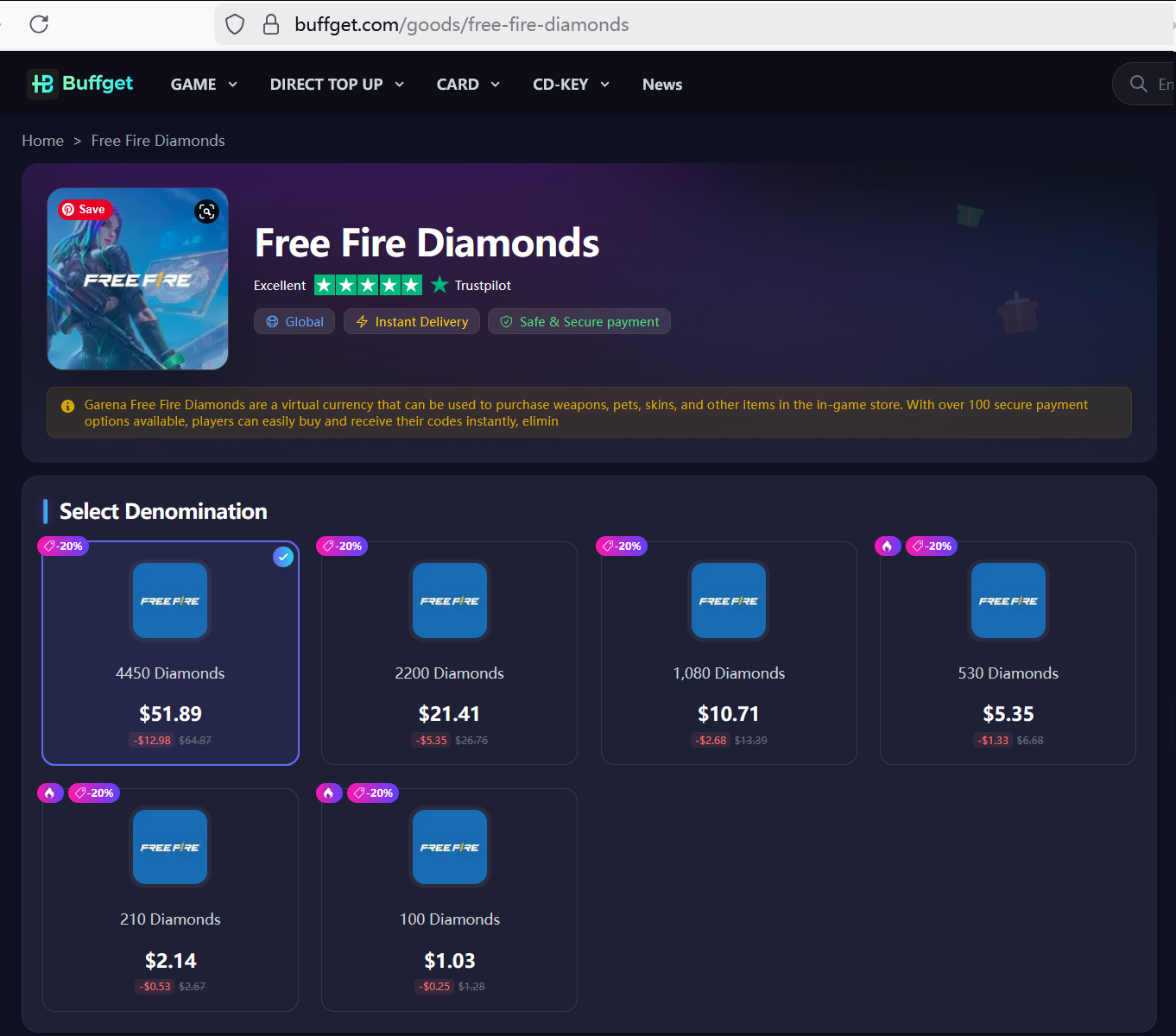The height and width of the screenshot is (1036, 1176).
Task: Expand the GAME dropdown menu
Action: pos(204,85)
